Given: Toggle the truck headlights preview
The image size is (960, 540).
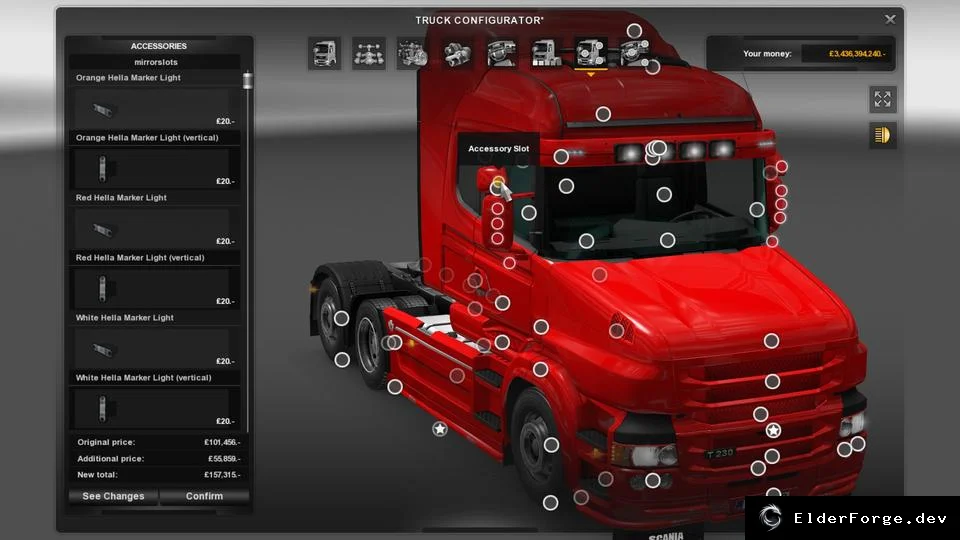Looking at the screenshot, I should [882, 135].
